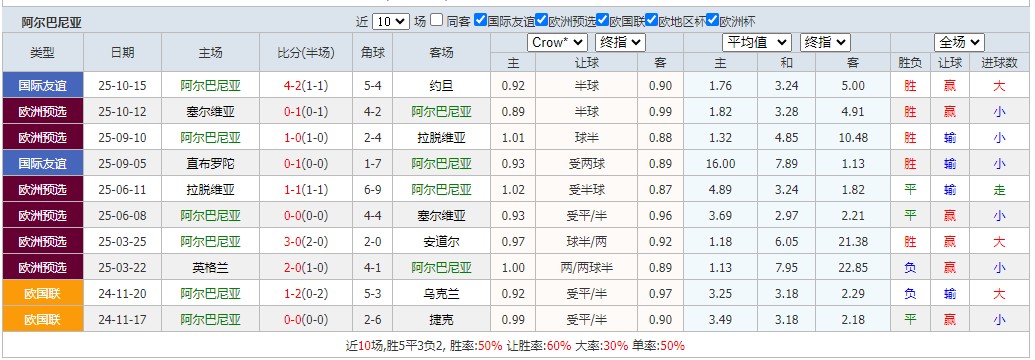Uncheck the 欧地区杯 filter checkbox
The image size is (1035, 360).
pyautogui.click(x=651, y=20)
